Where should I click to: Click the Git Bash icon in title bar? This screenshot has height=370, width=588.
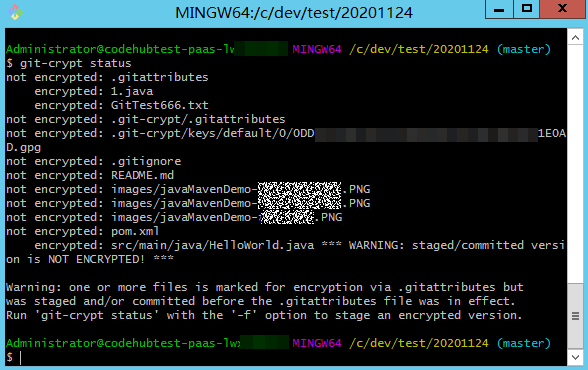pos(15,12)
